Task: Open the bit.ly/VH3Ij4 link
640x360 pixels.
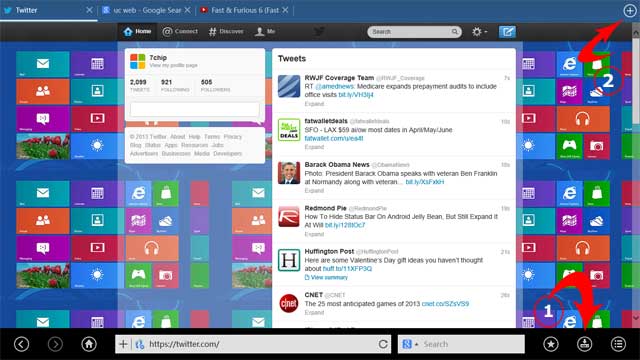Action: [x=356, y=95]
